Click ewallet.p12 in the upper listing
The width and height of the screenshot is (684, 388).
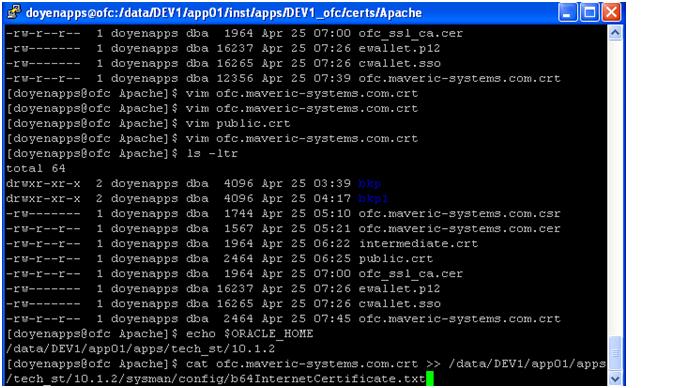(x=399, y=48)
